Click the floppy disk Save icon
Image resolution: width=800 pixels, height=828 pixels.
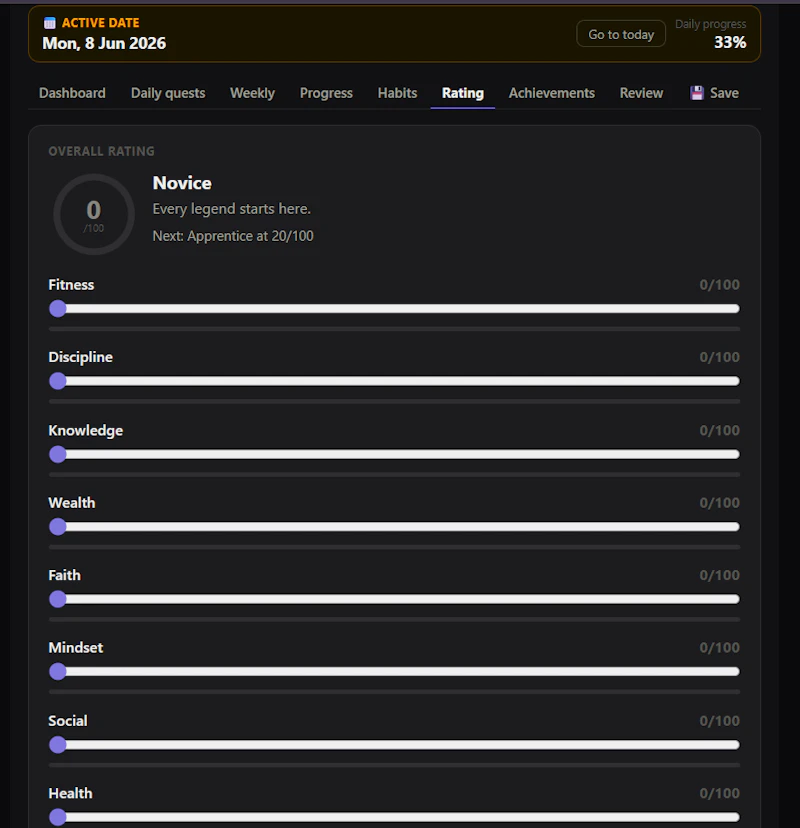click(x=697, y=93)
